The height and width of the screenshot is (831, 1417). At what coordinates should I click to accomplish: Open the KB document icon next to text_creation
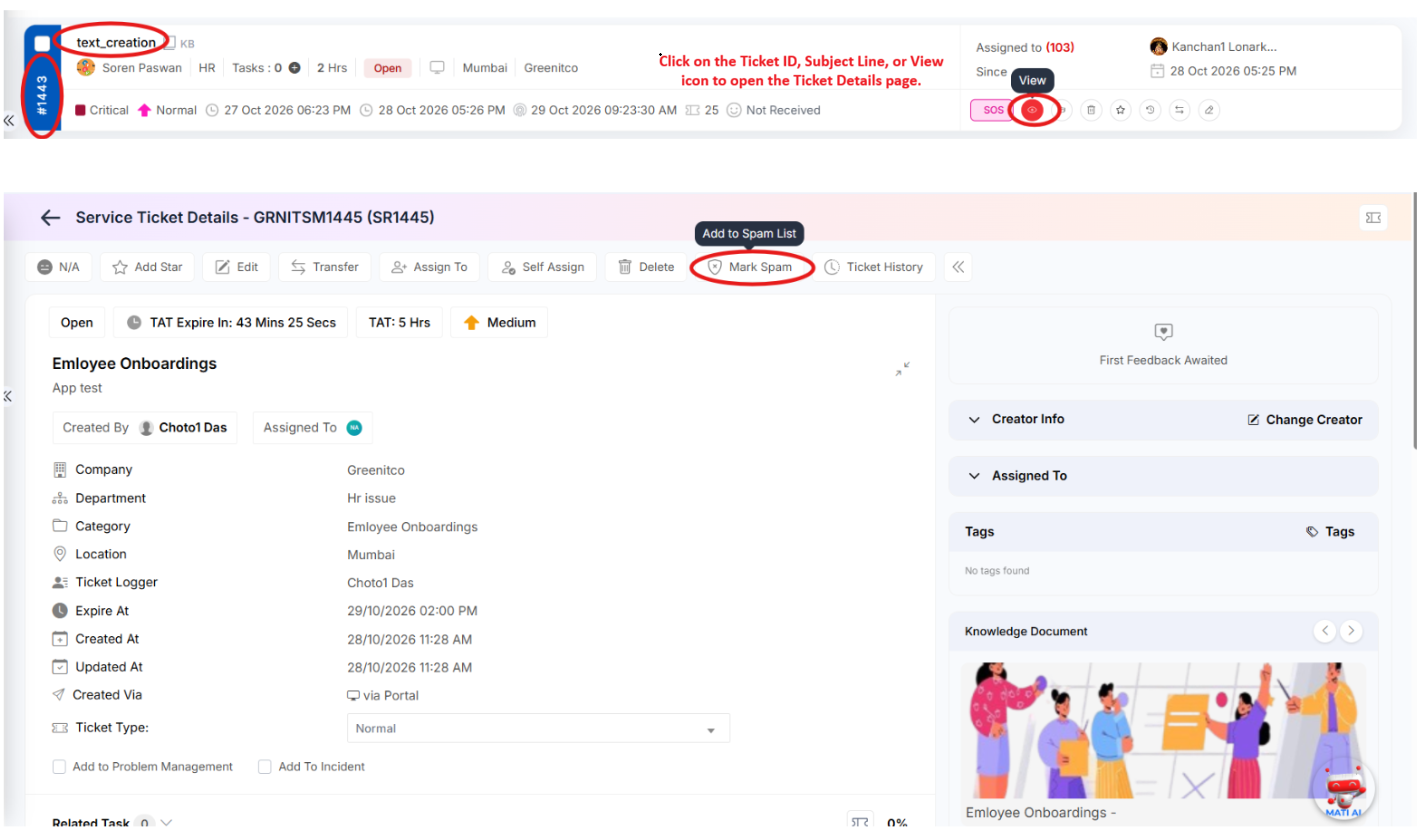pyautogui.click(x=171, y=43)
